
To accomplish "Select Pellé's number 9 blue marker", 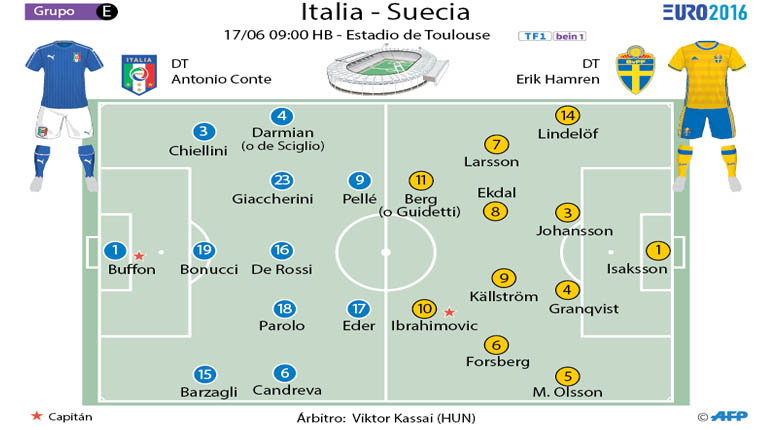I will 359,180.
